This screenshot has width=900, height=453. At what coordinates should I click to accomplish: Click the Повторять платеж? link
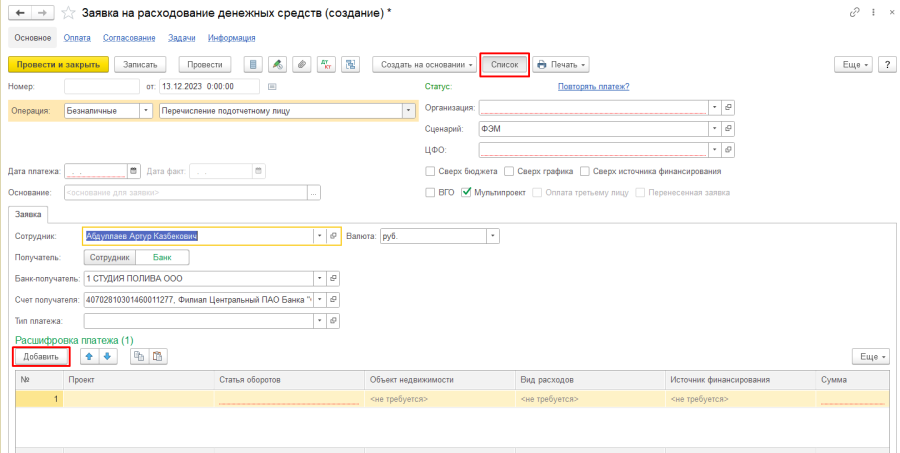593,86
